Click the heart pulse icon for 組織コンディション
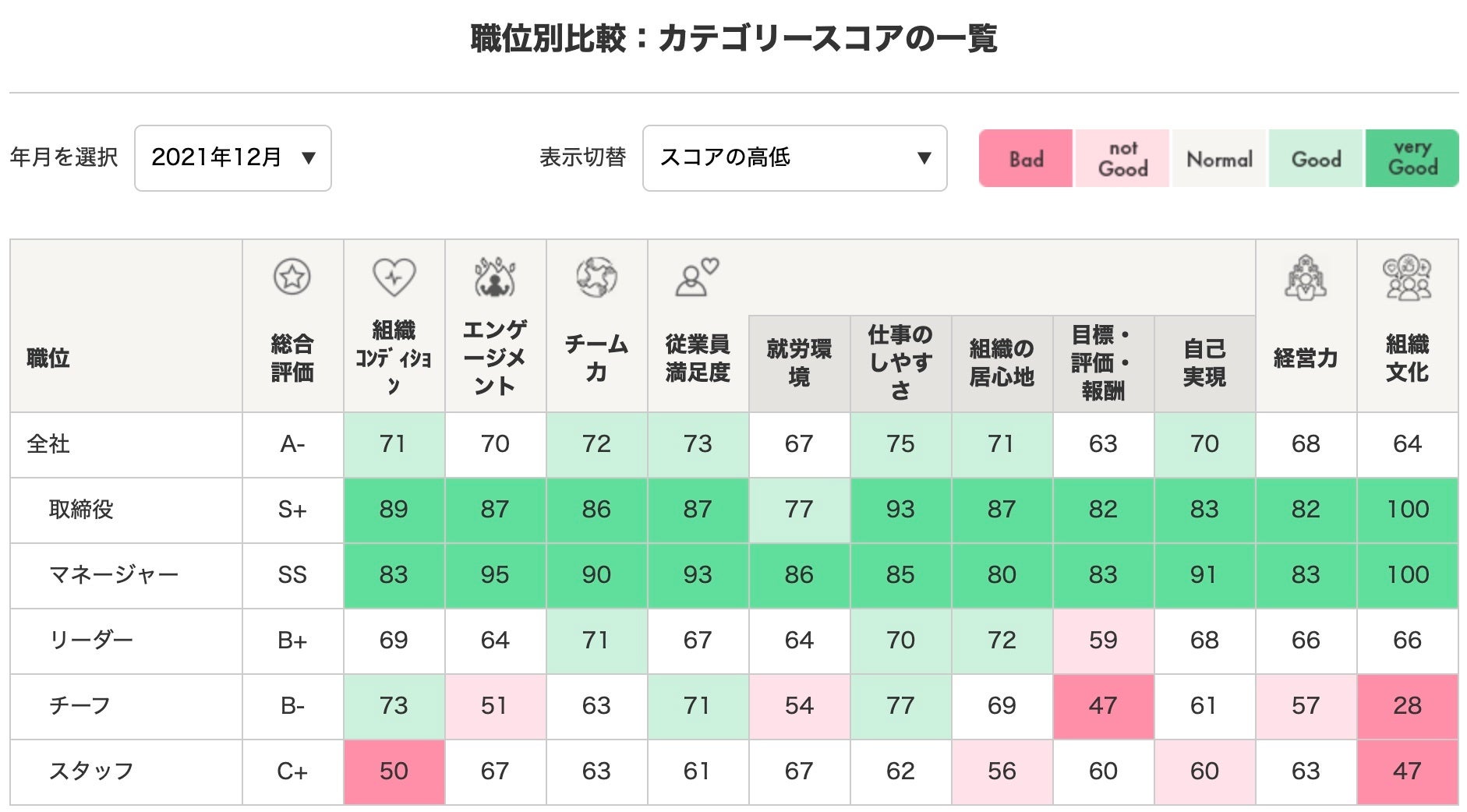 pyautogui.click(x=394, y=277)
